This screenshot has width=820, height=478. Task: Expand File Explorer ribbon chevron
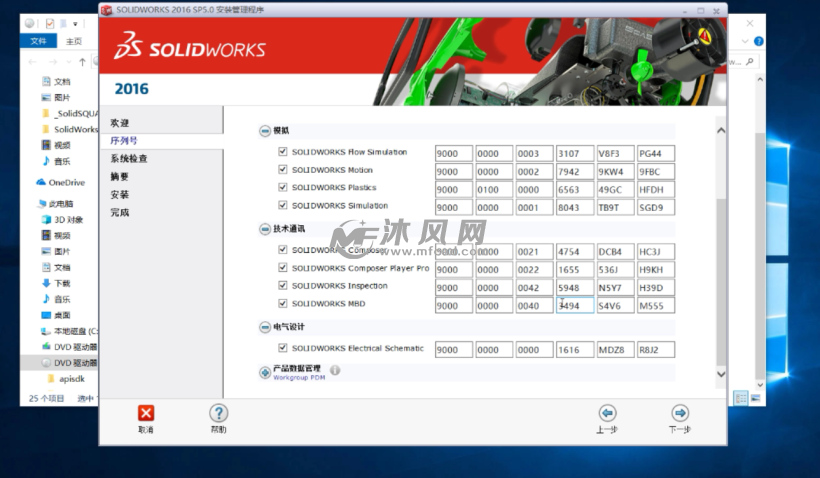click(745, 41)
